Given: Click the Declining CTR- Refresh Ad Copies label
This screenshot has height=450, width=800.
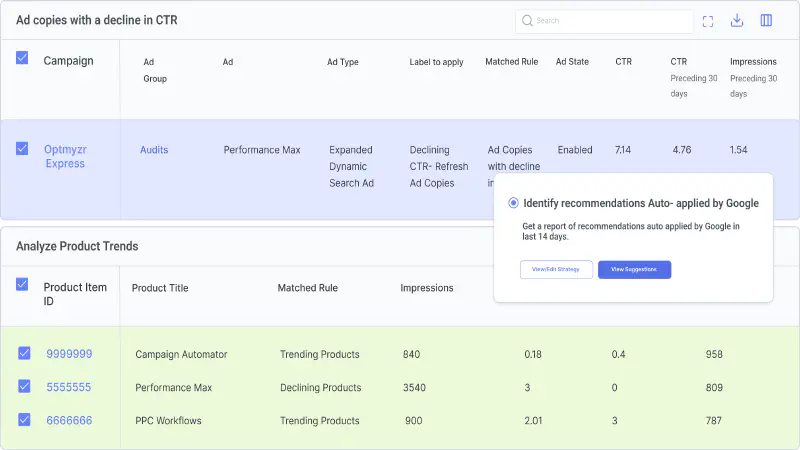Looking at the screenshot, I should coord(439,166).
